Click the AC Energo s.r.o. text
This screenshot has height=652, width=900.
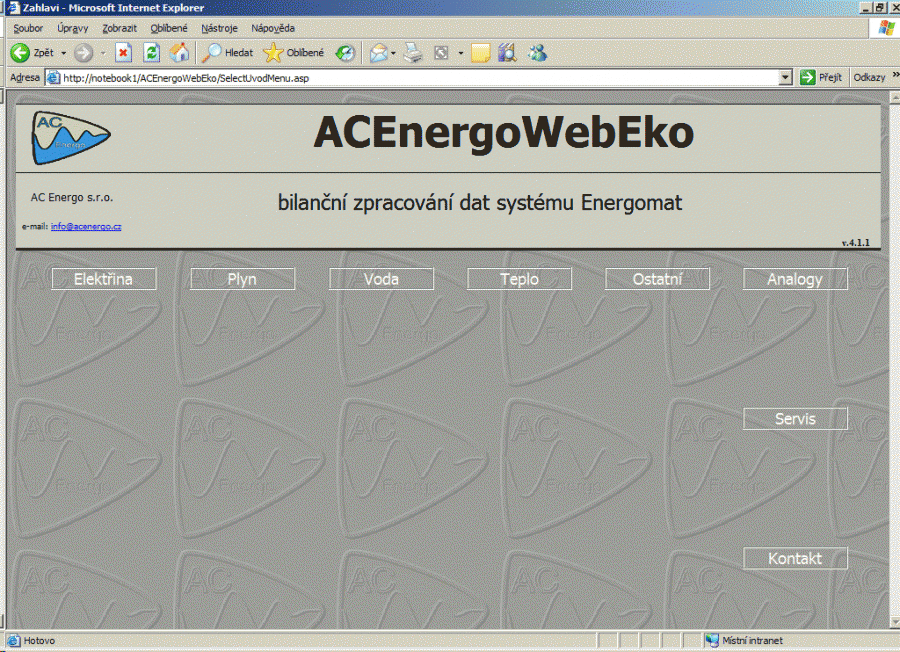(x=72, y=197)
